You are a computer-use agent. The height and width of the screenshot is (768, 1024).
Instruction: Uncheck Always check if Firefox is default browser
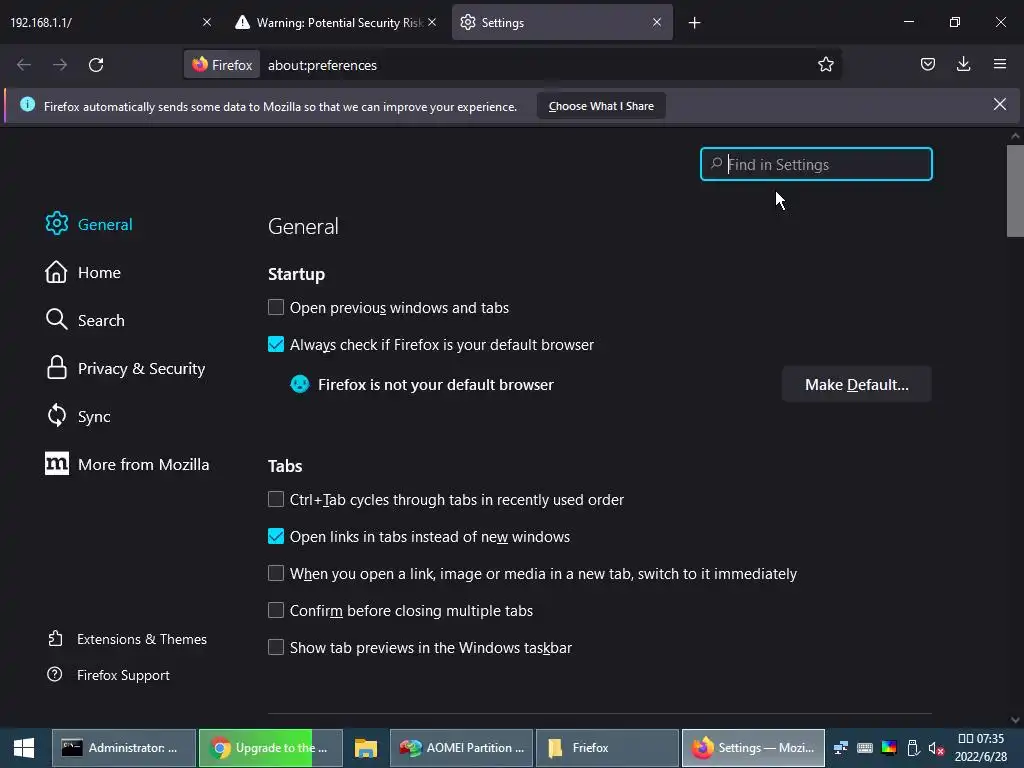pyautogui.click(x=276, y=344)
